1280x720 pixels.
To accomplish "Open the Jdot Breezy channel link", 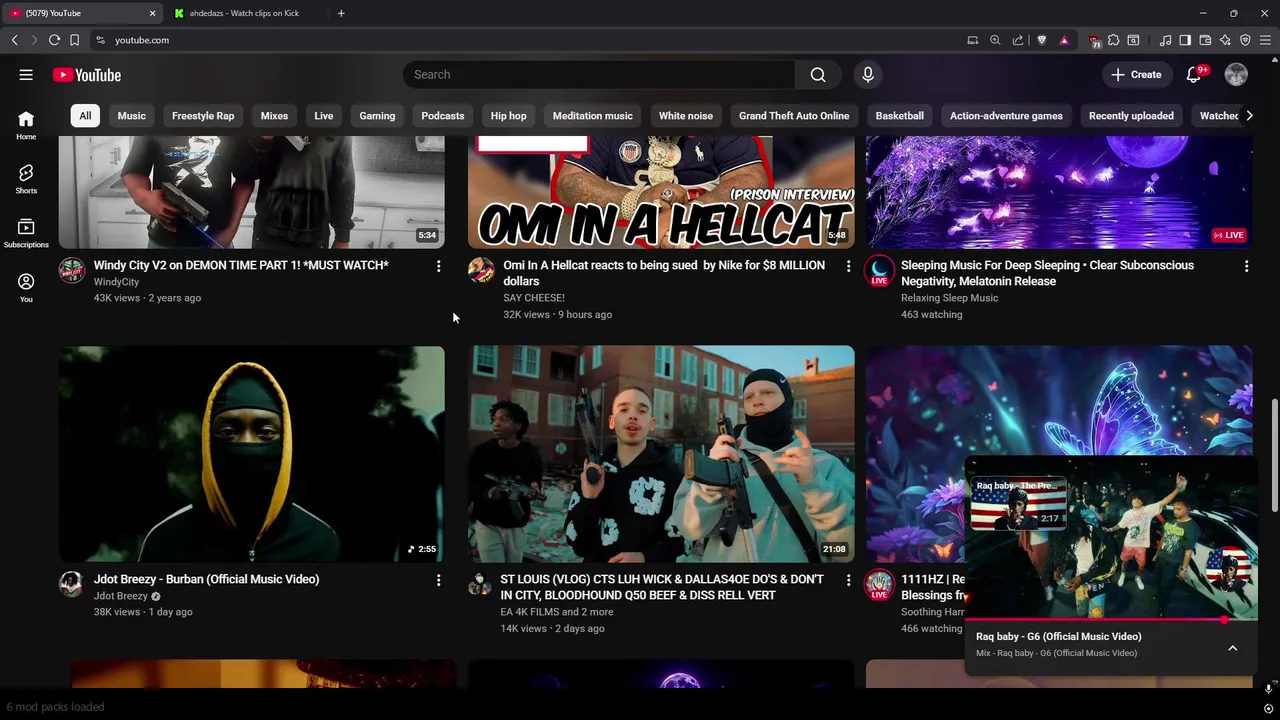I will (x=120, y=596).
